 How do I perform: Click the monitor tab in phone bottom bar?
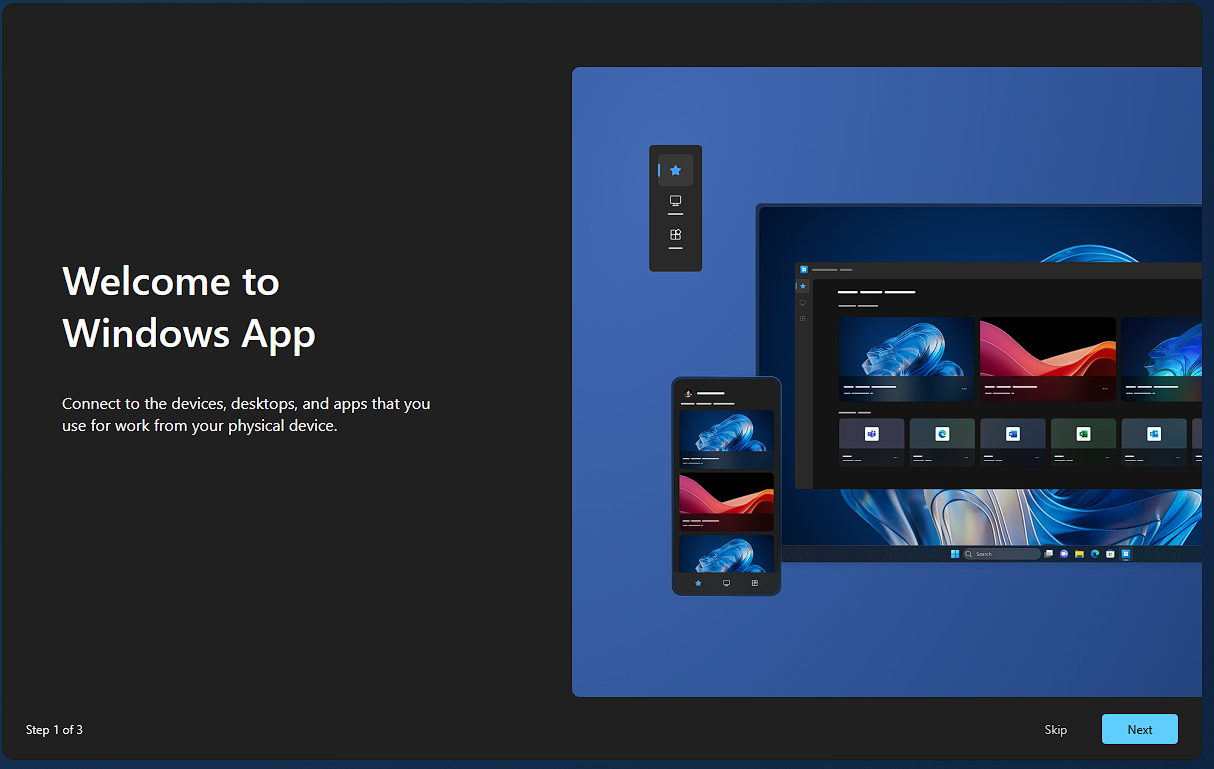726,583
